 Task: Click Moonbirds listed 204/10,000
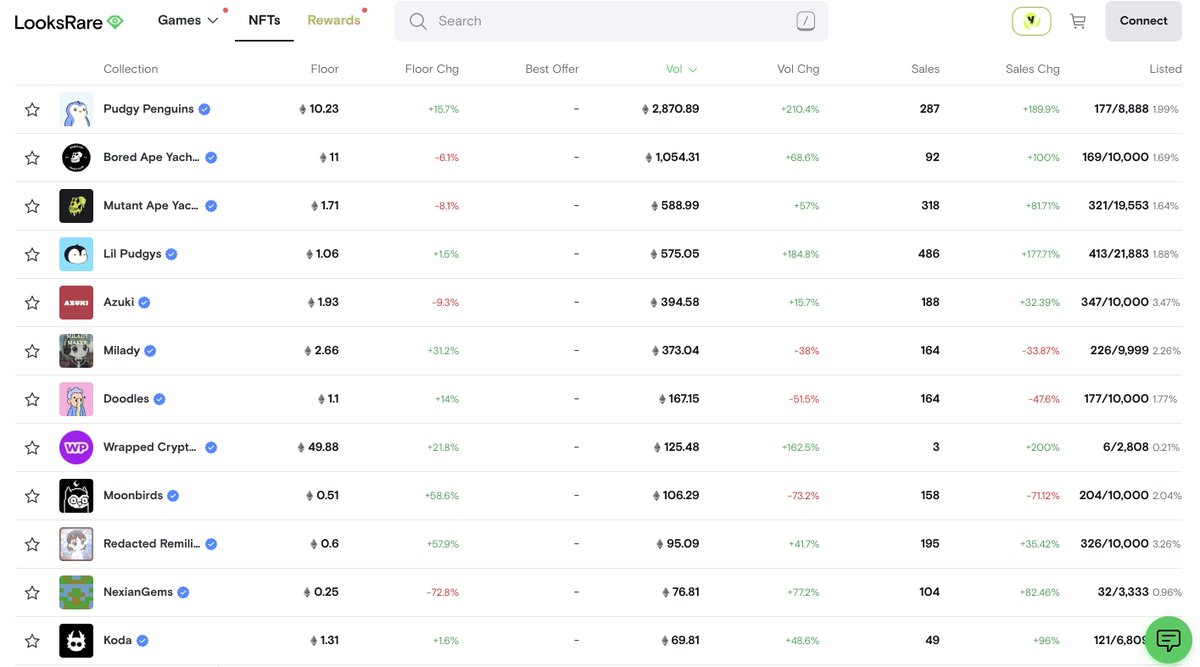click(x=1114, y=496)
